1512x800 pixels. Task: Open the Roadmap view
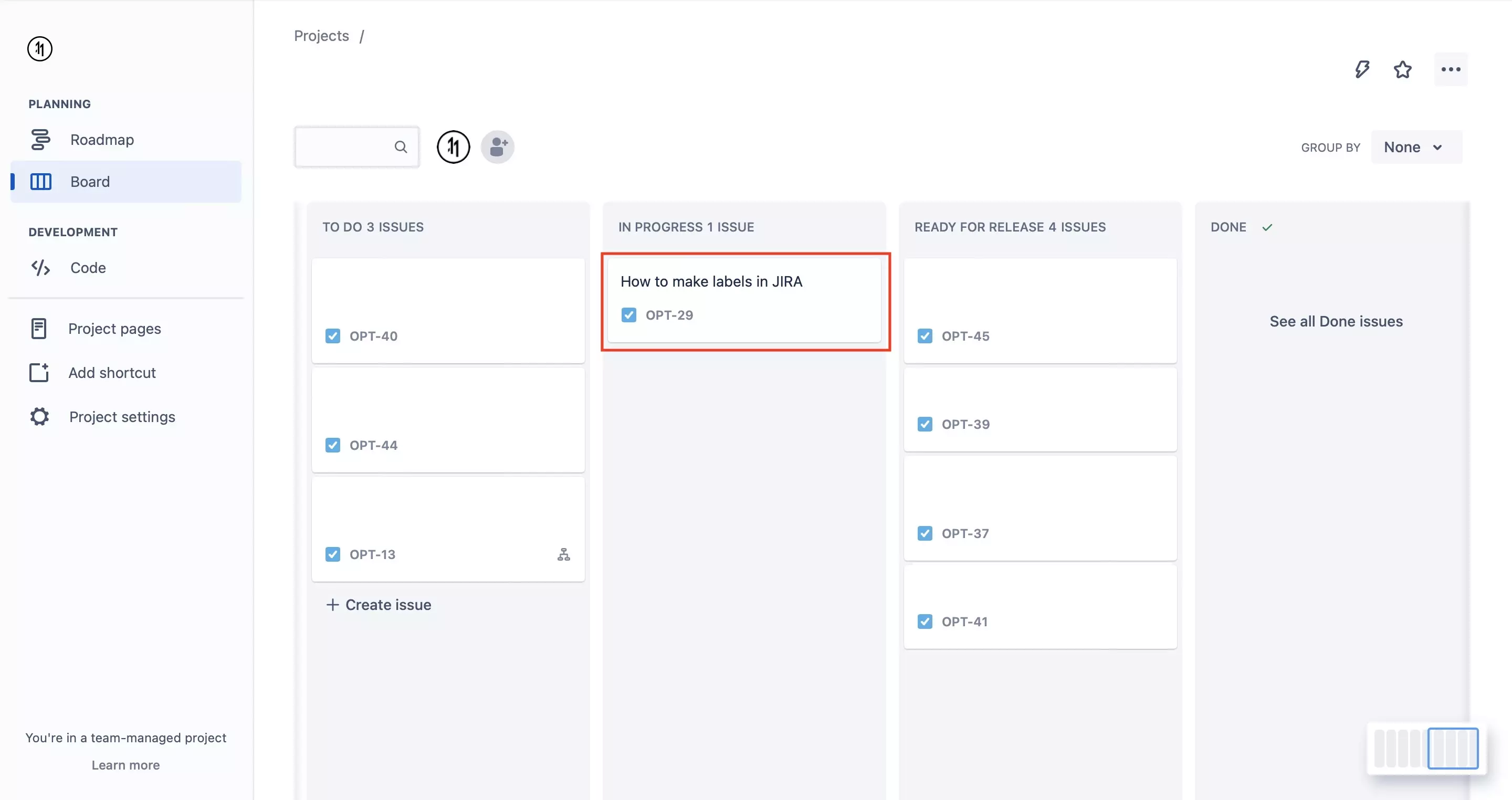[103, 139]
